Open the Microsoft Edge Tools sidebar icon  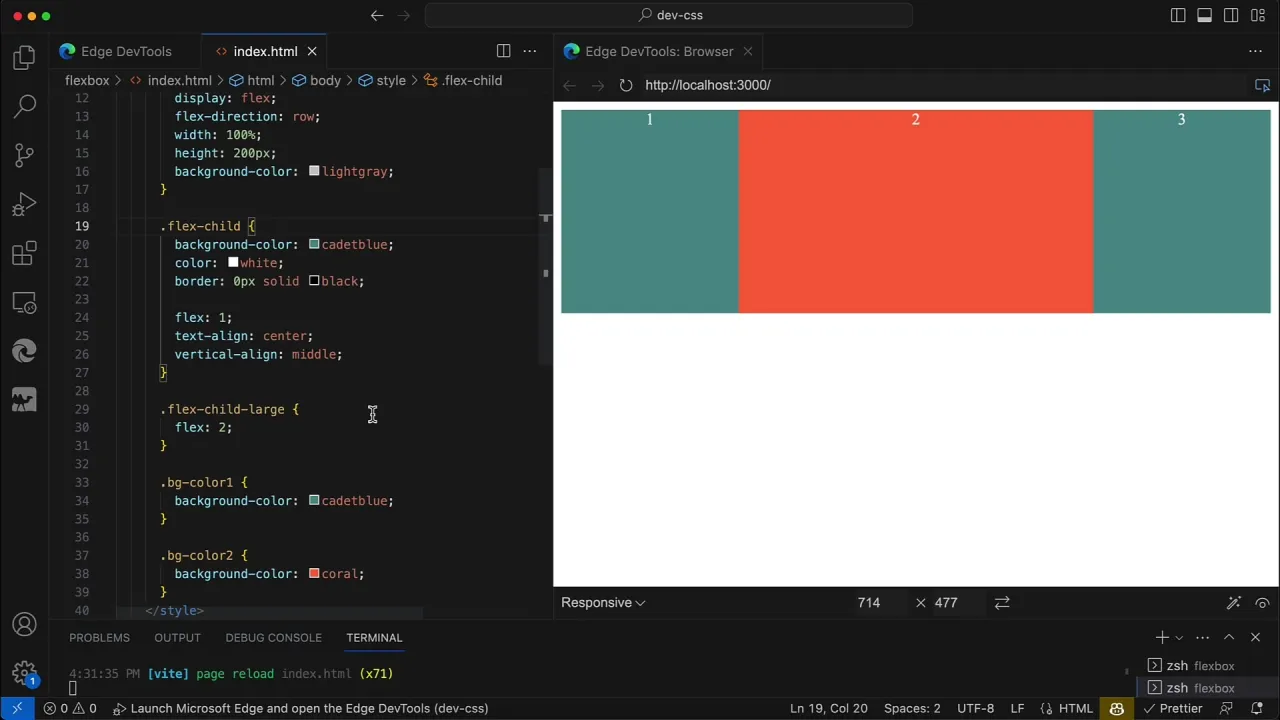pos(24,303)
